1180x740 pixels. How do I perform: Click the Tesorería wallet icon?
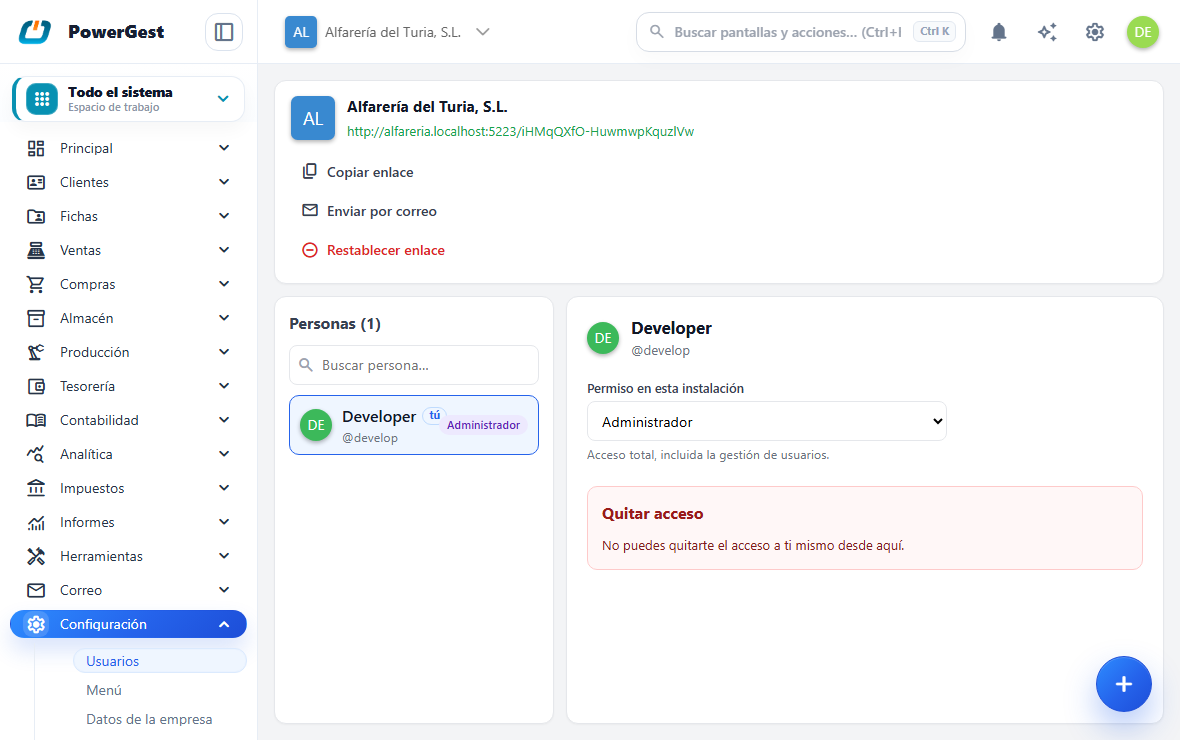(36, 386)
